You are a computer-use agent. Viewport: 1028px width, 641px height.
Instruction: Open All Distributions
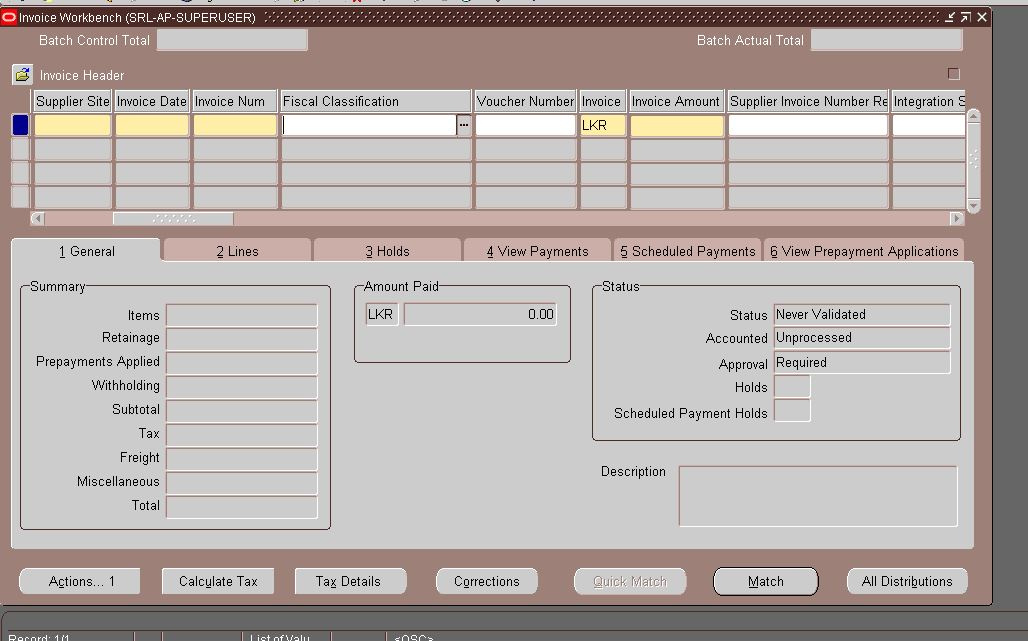click(x=907, y=581)
